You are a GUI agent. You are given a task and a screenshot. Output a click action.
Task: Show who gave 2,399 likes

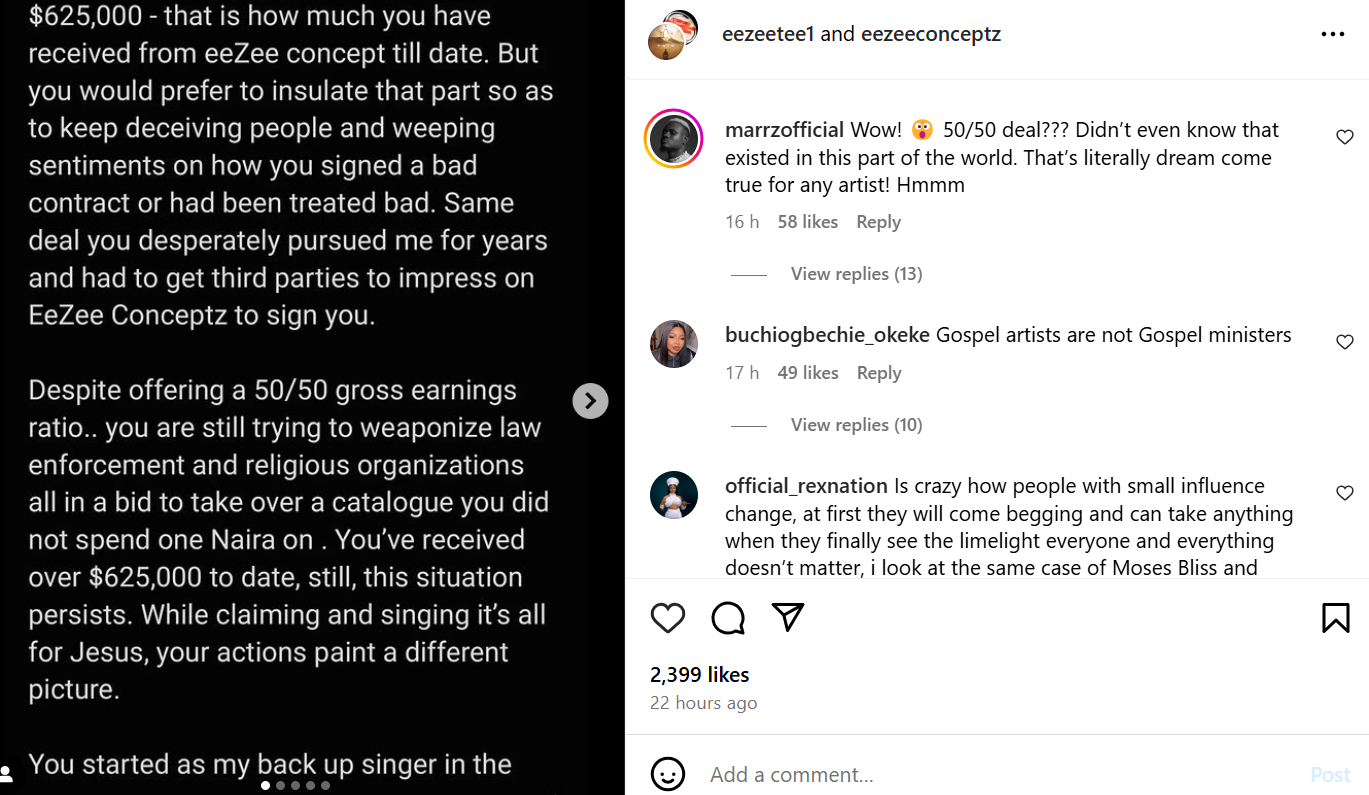(x=699, y=674)
